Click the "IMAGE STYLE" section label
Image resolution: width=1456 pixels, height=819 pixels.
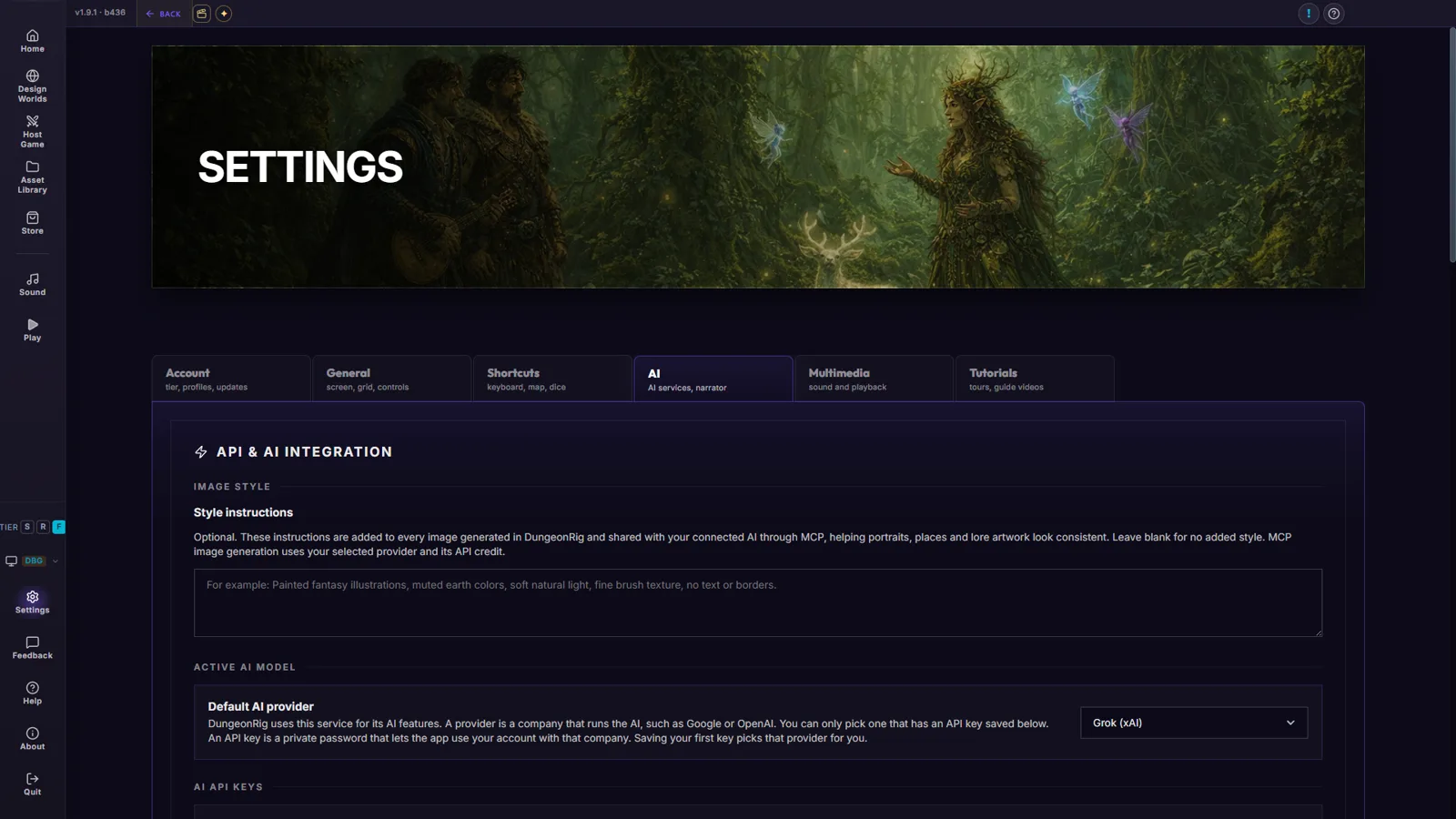231,487
